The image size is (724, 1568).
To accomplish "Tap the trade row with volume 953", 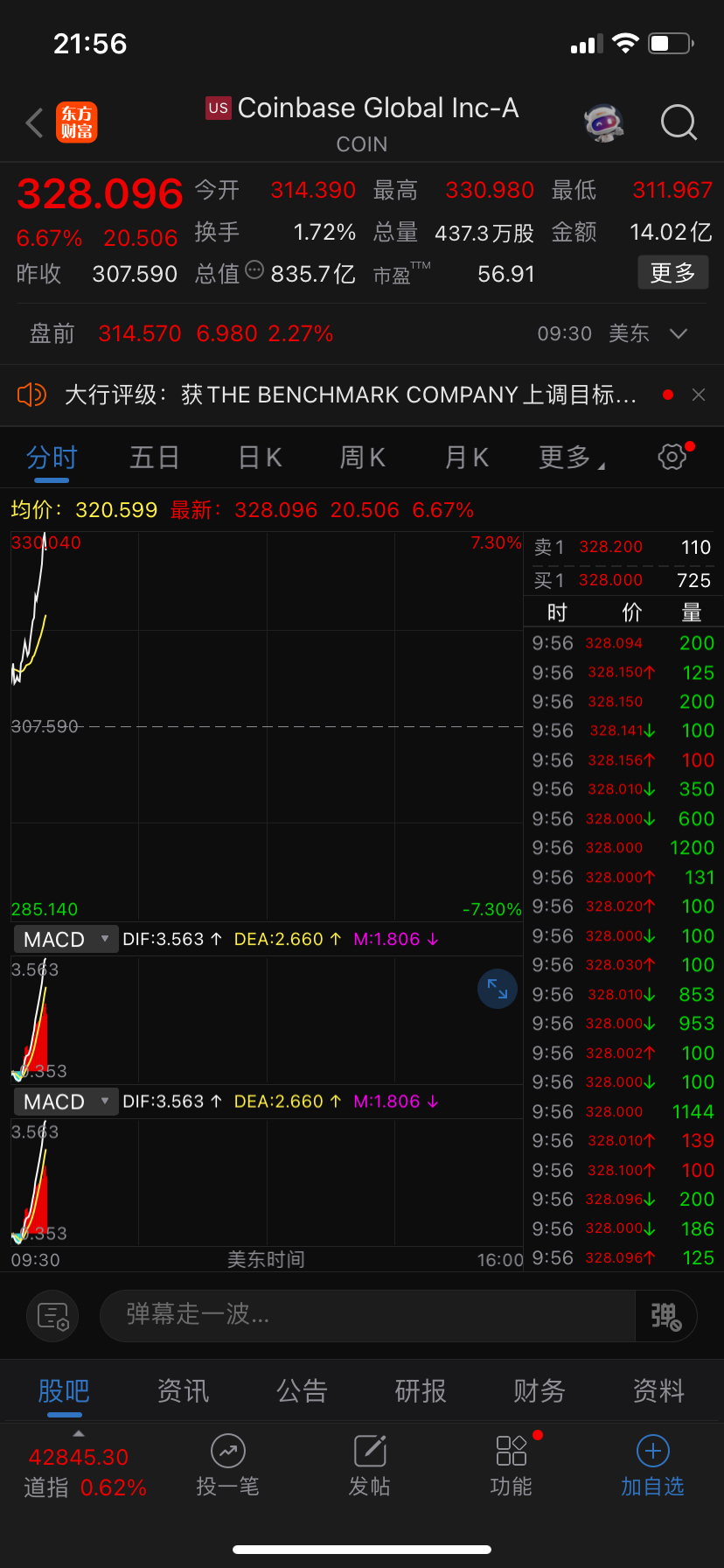I will (623, 1024).
